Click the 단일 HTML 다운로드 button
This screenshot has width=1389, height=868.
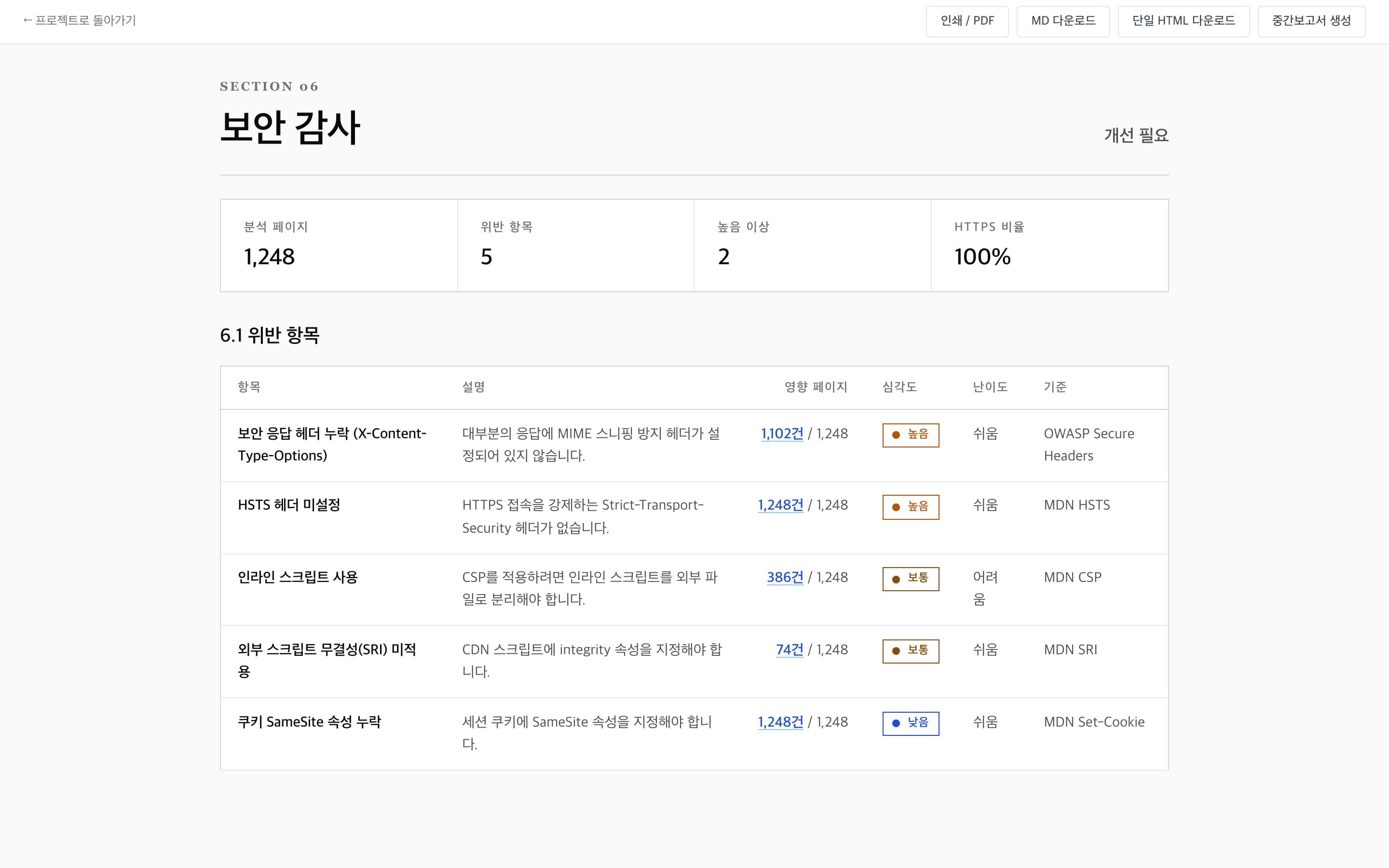(1184, 21)
